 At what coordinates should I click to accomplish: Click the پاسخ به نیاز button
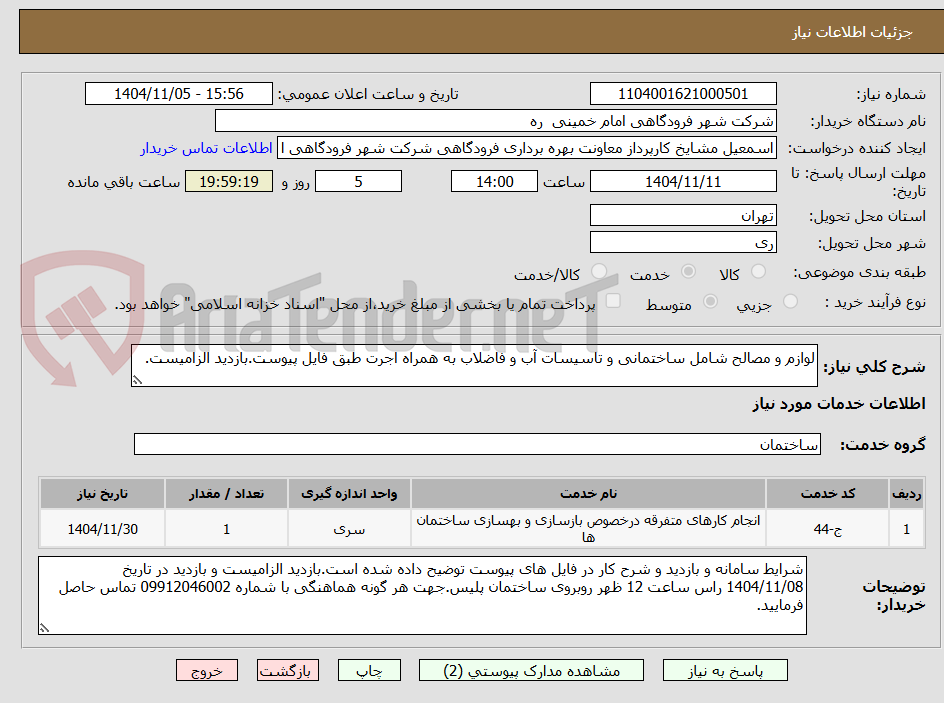(725, 670)
